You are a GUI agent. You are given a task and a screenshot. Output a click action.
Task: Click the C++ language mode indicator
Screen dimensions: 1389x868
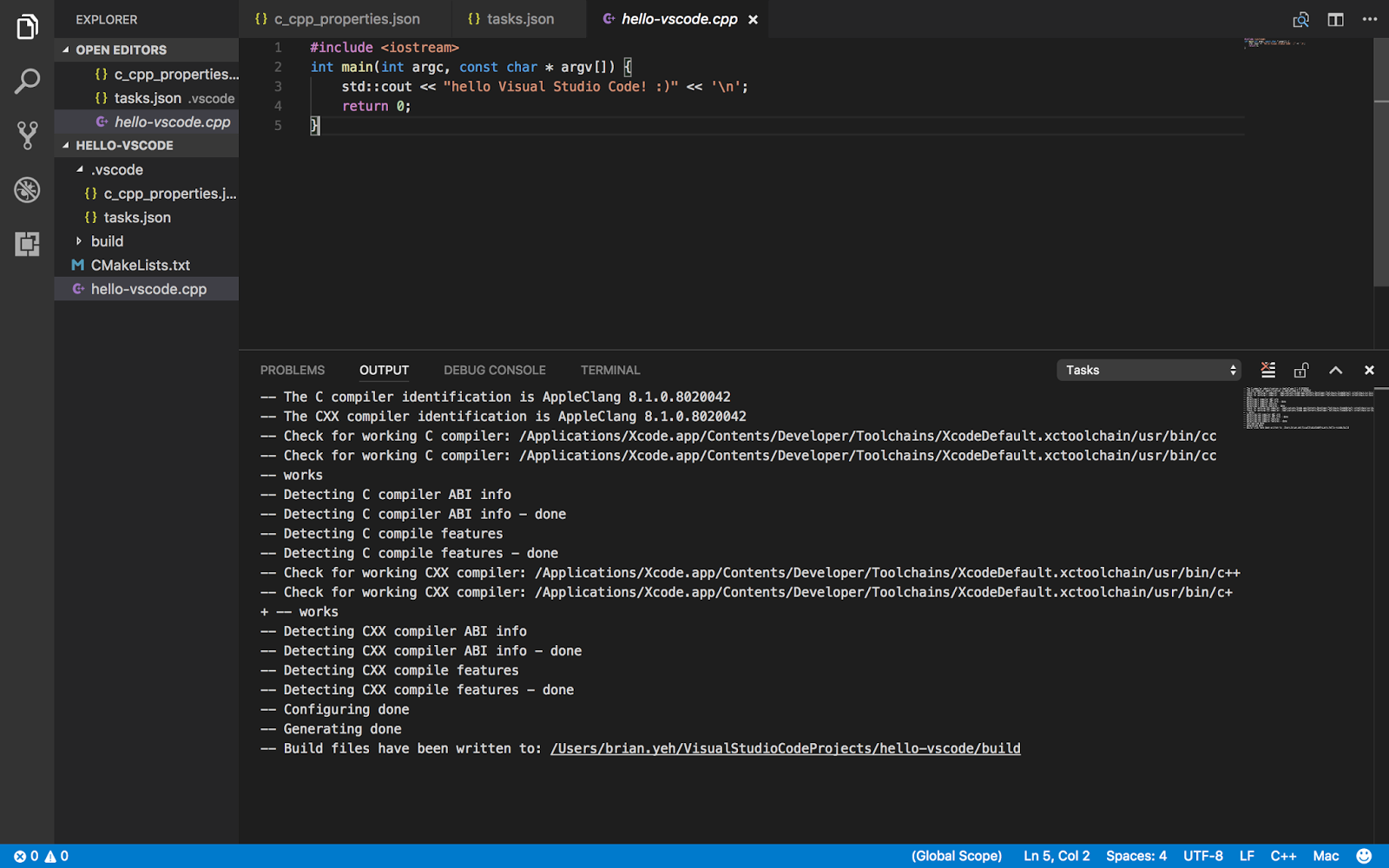coord(1282,856)
